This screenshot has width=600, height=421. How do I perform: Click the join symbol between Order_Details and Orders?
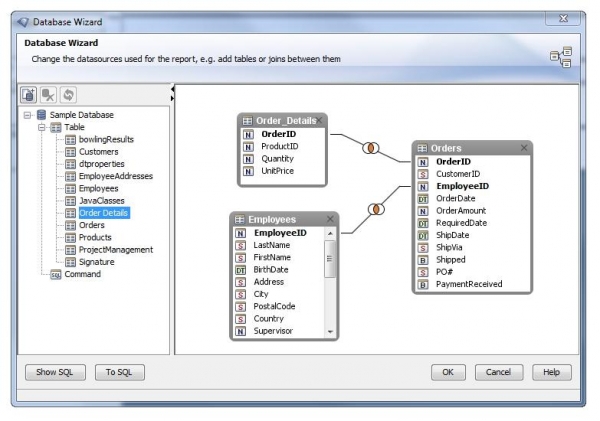(370, 148)
